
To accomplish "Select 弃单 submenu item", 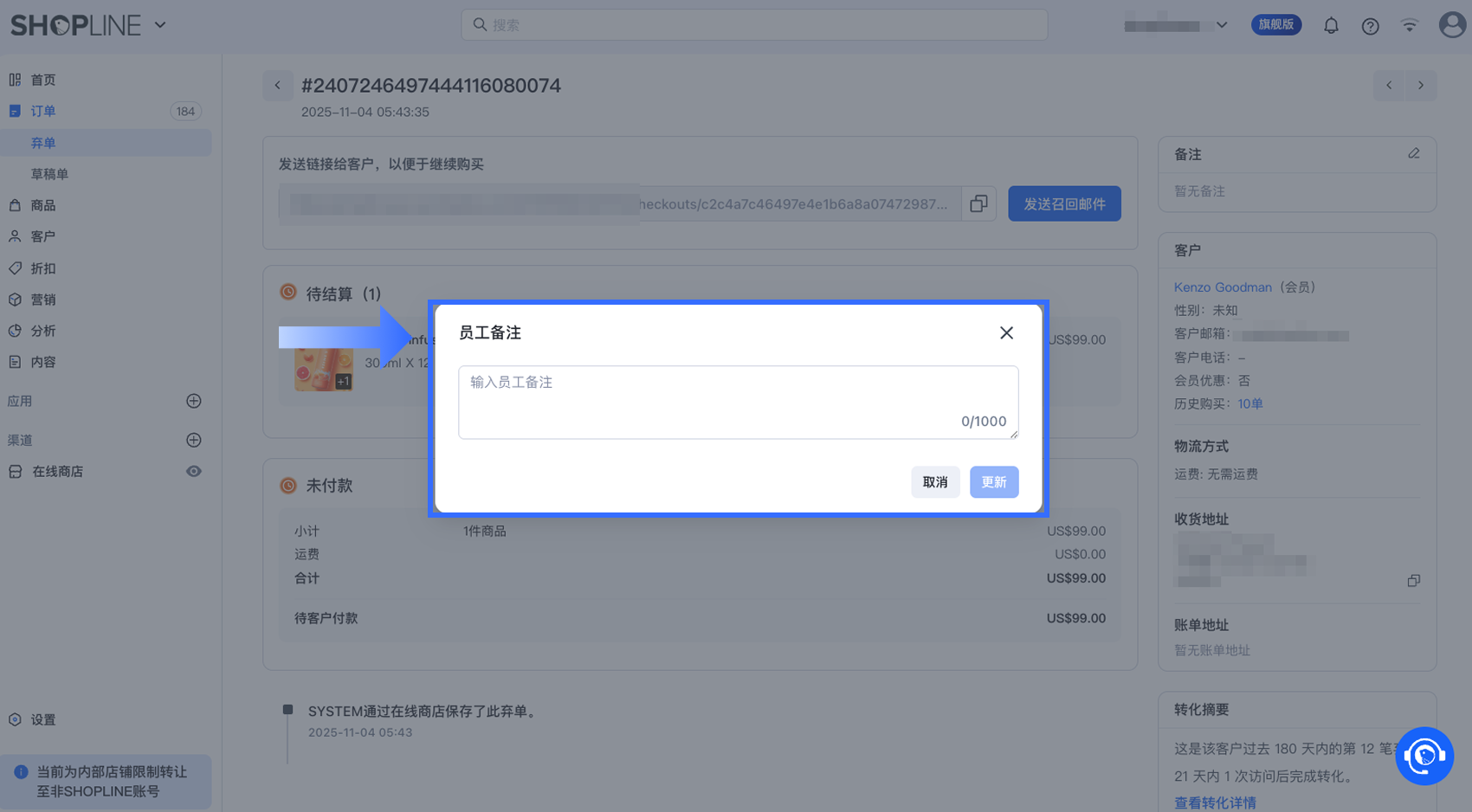I will tap(106, 143).
